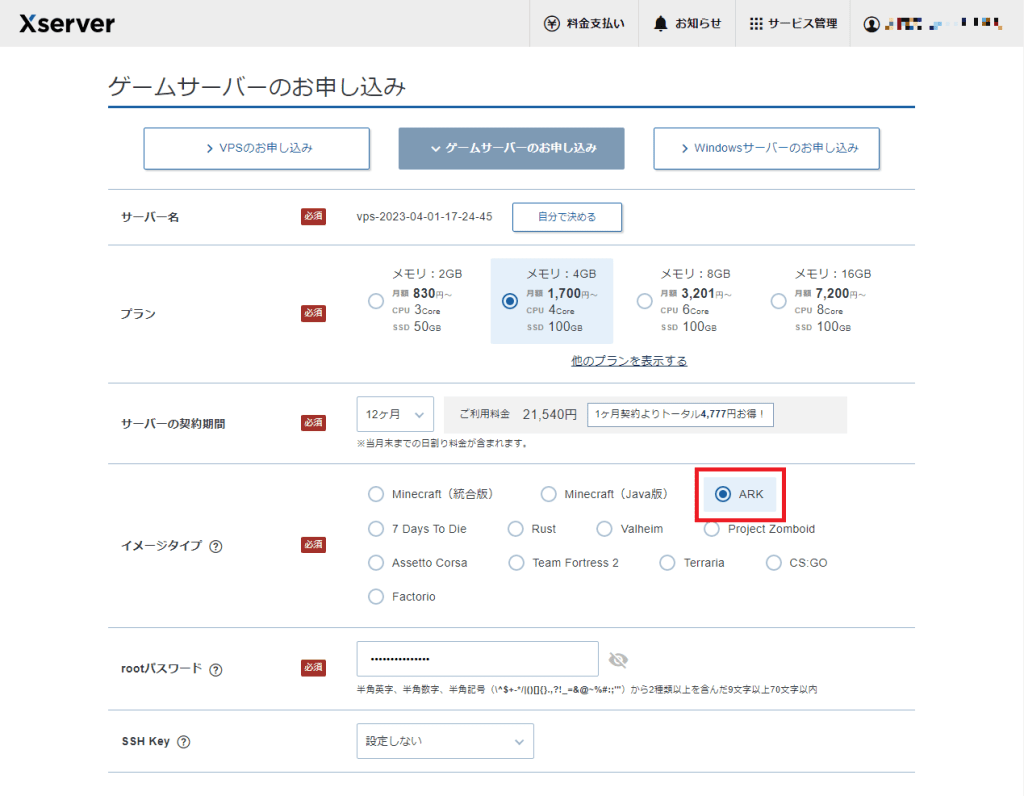The image size is (1024, 796).
Task: Click the notification bell icon
Action: point(660,24)
